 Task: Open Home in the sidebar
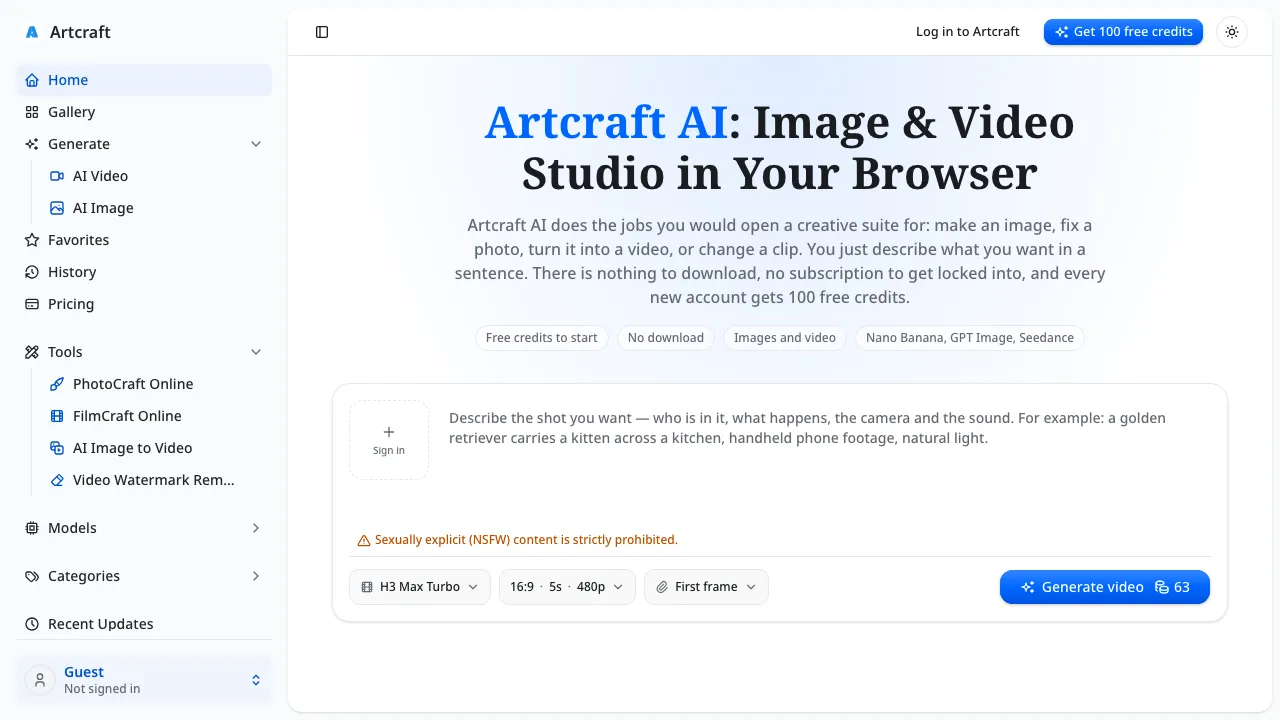coord(144,80)
